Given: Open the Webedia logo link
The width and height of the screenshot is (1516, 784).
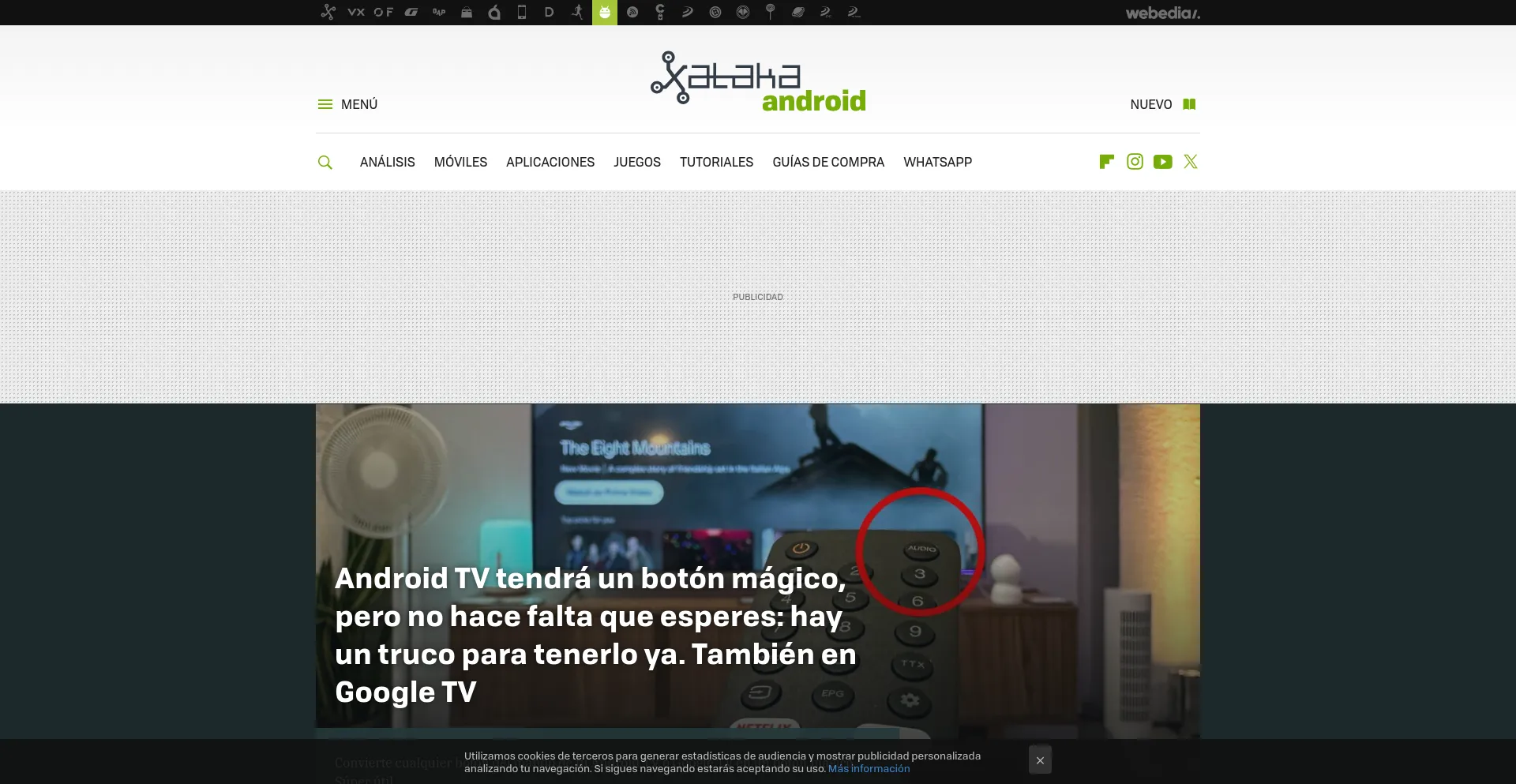Looking at the screenshot, I should 1162,13.
